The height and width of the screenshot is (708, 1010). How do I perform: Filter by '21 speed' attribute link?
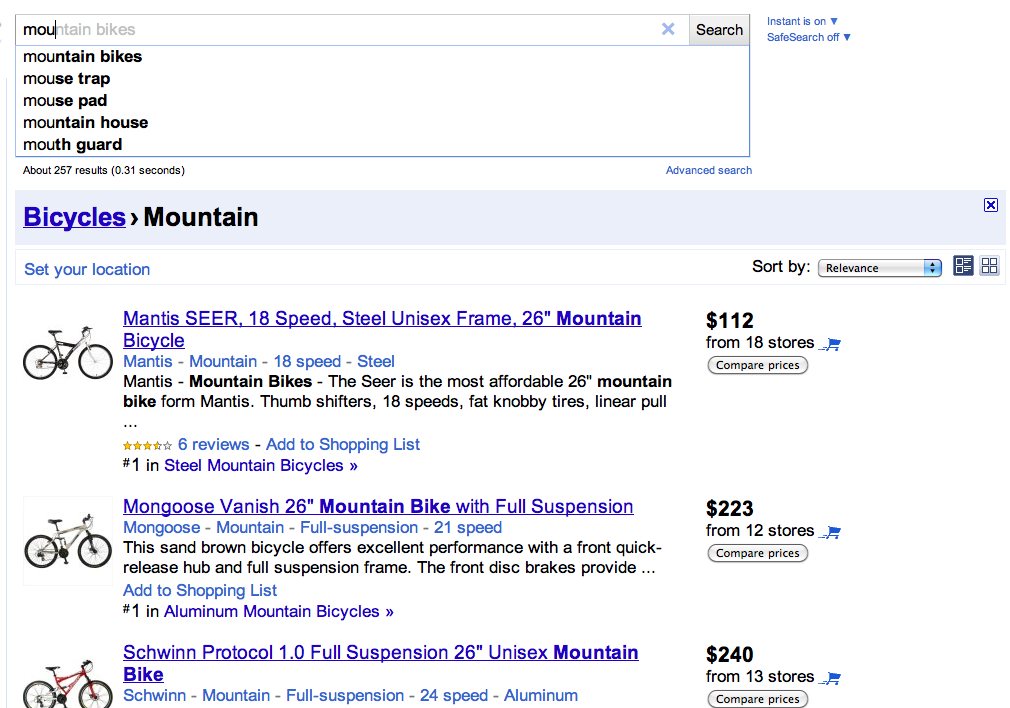coord(468,528)
